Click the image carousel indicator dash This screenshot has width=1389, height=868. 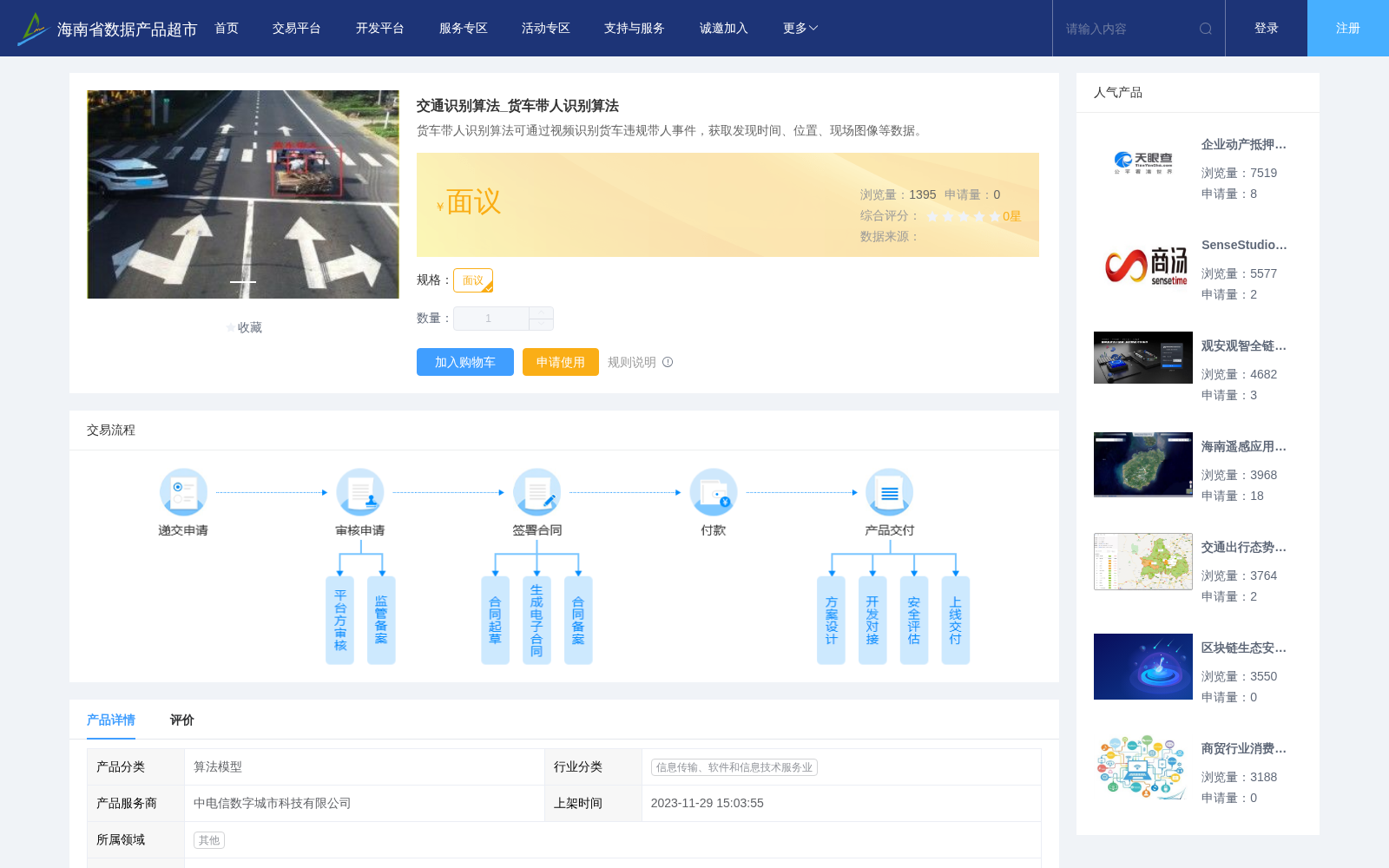(x=243, y=281)
